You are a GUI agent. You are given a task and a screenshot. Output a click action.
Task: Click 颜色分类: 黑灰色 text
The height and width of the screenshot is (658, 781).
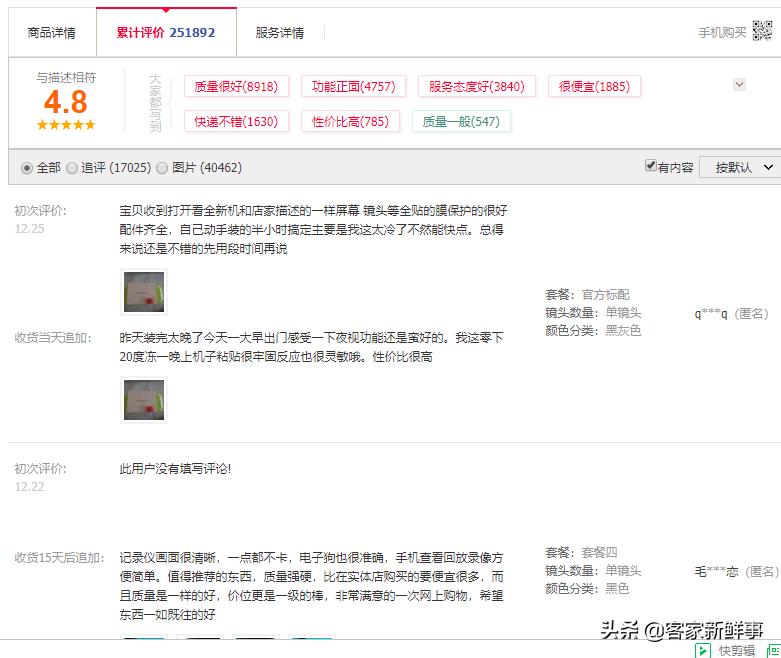click(x=593, y=331)
